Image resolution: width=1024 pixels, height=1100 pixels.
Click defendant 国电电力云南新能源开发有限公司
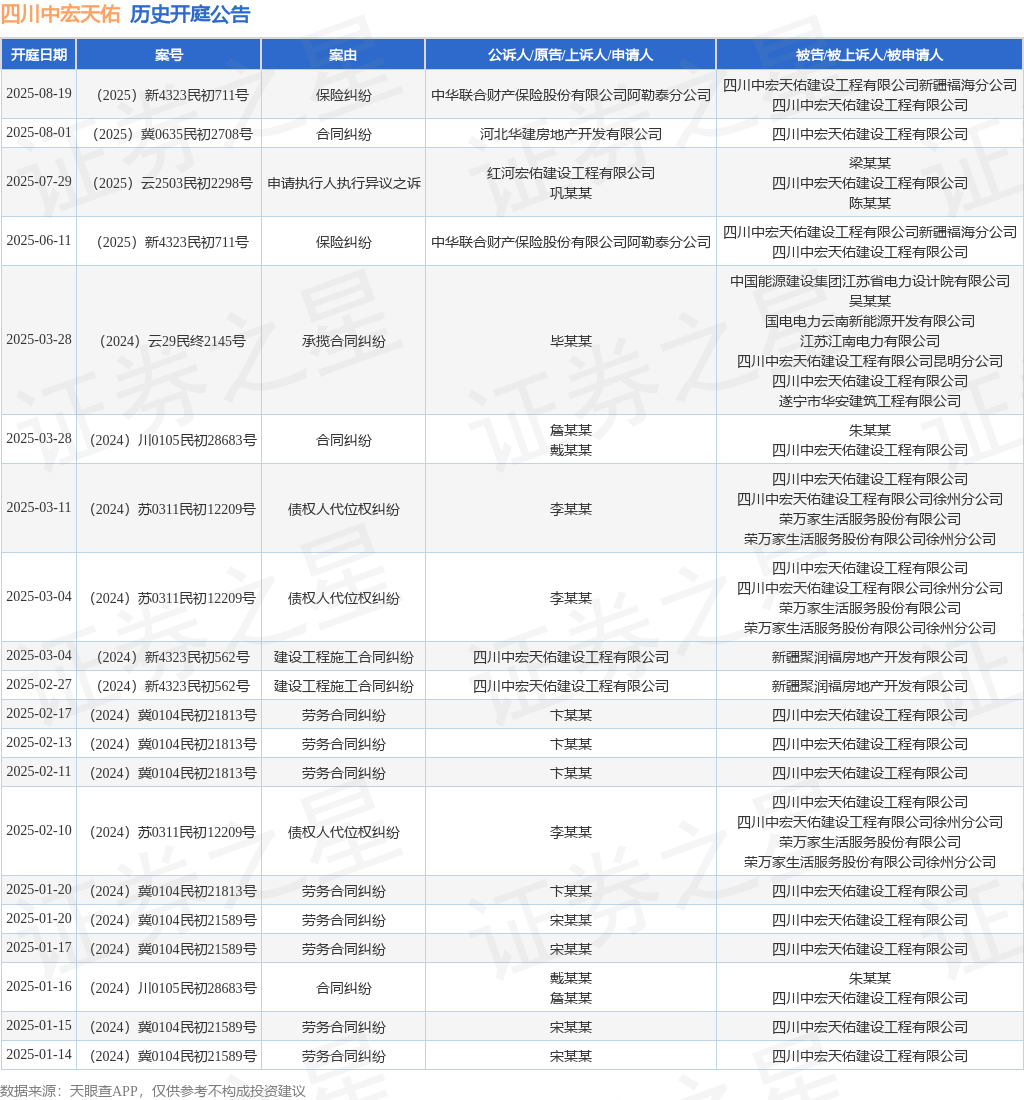pyautogui.click(x=870, y=321)
